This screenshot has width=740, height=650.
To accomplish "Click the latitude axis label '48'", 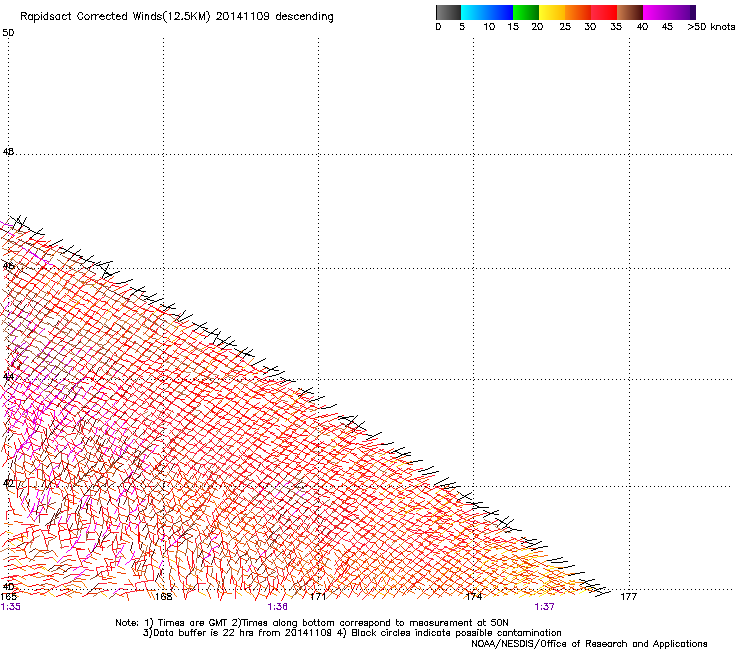I will tap(8, 152).
